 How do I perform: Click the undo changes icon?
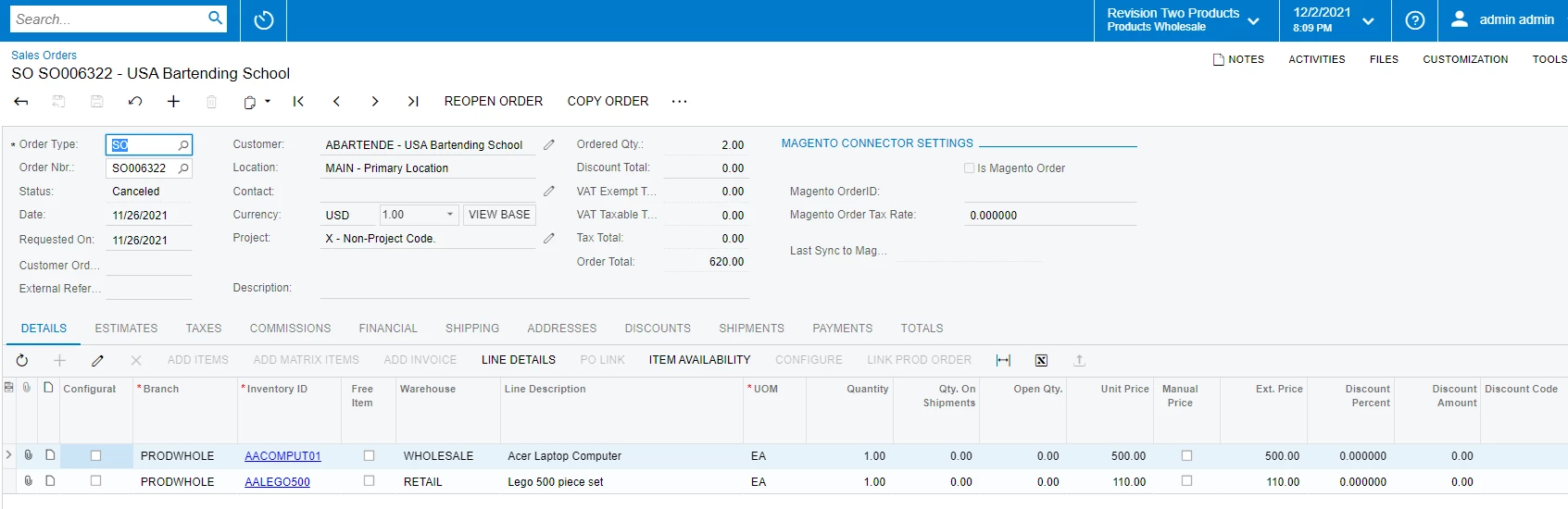tap(135, 102)
